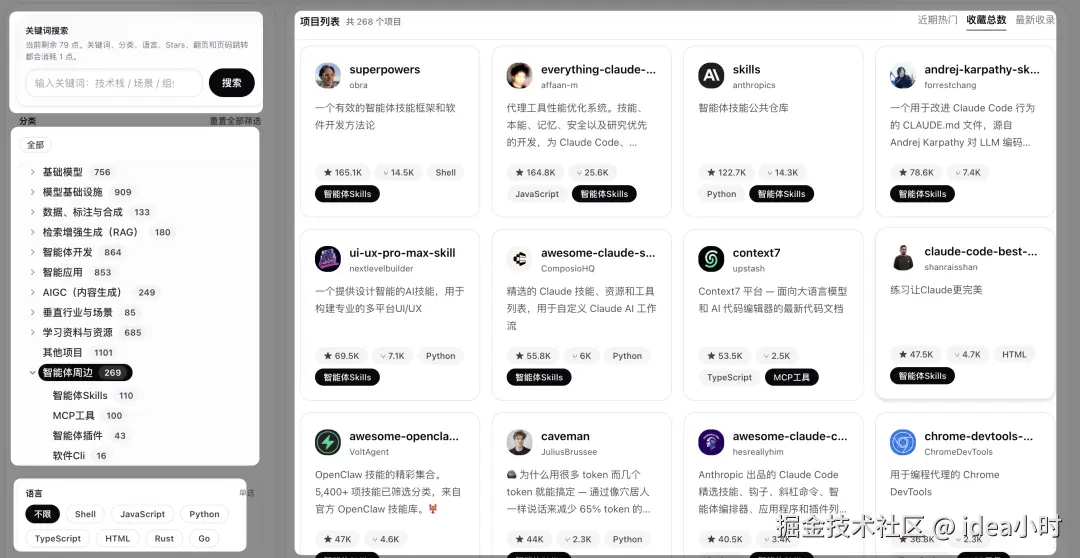Click the 14.5K forks badge on superpowers
The image size is (1080, 558).
click(x=399, y=172)
